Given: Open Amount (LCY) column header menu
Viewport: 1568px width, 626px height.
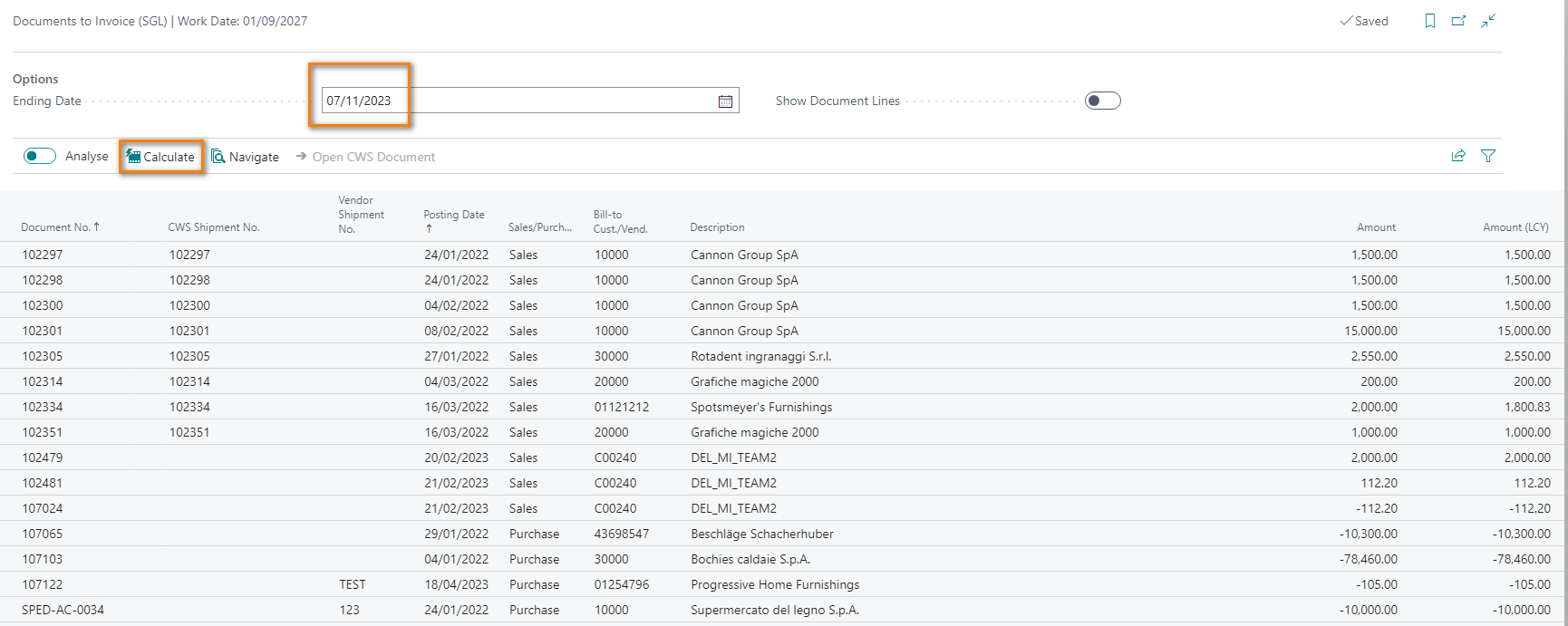Looking at the screenshot, I should point(1515,227).
